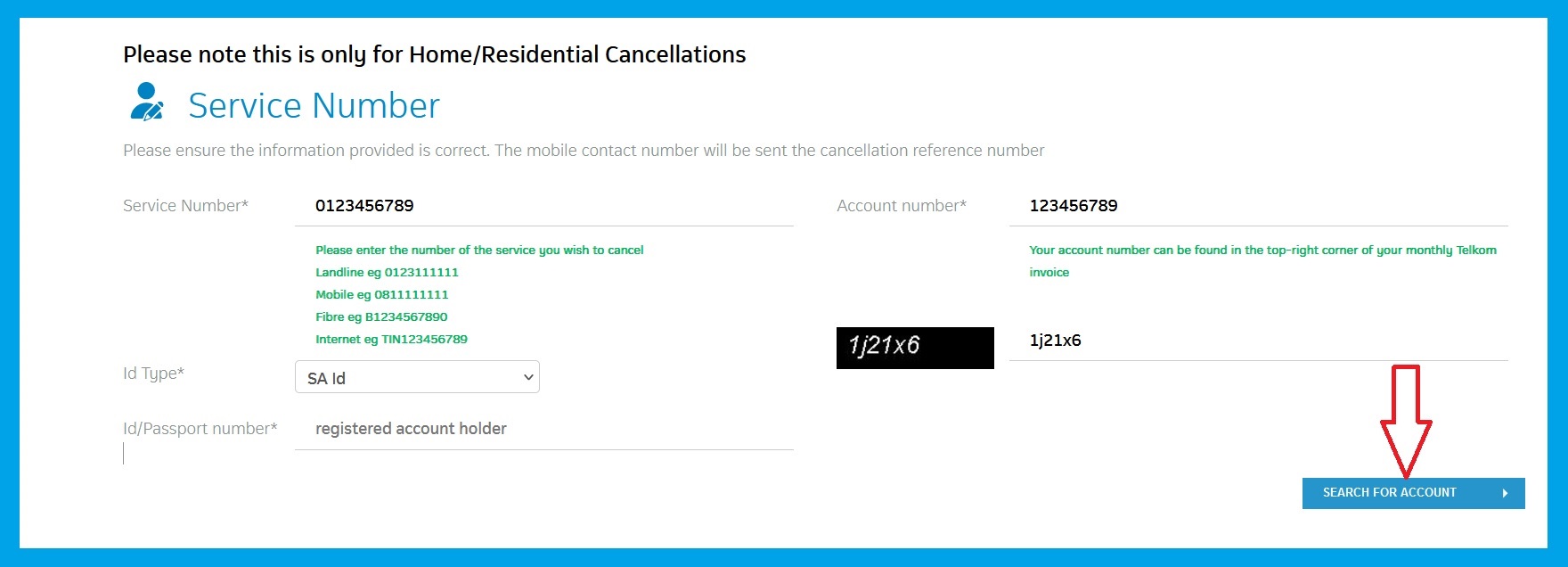The height and width of the screenshot is (567, 1568).
Task: Click the Account number* field label
Action: (902, 206)
